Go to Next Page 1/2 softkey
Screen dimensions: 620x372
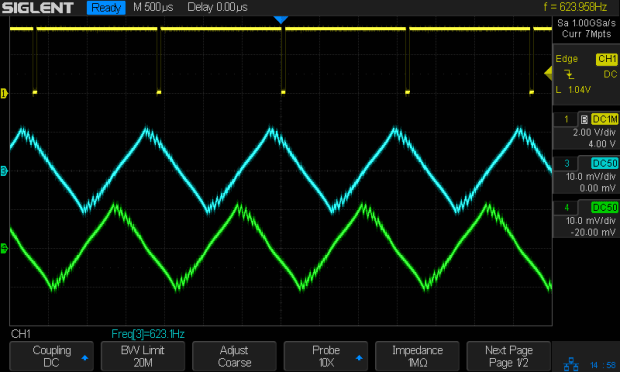508,356
